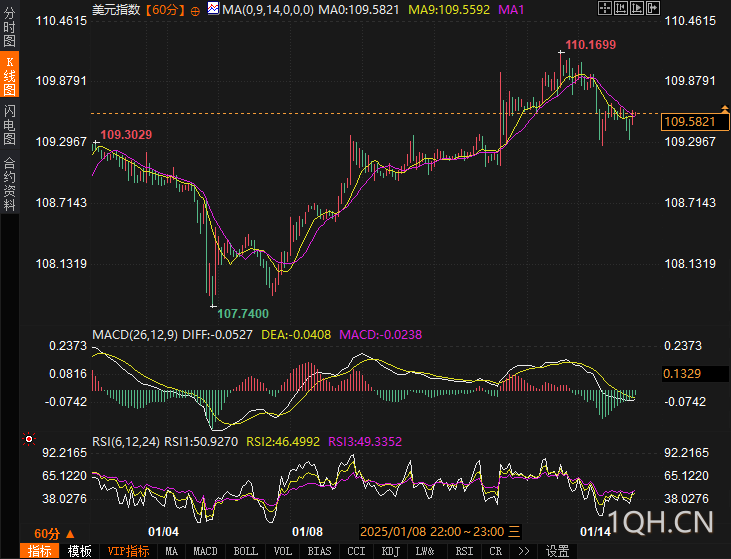Image resolution: width=731 pixels, height=559 pixels.
Task: Click the jump-to-start chart range icon
Action: tap(621, 8)
